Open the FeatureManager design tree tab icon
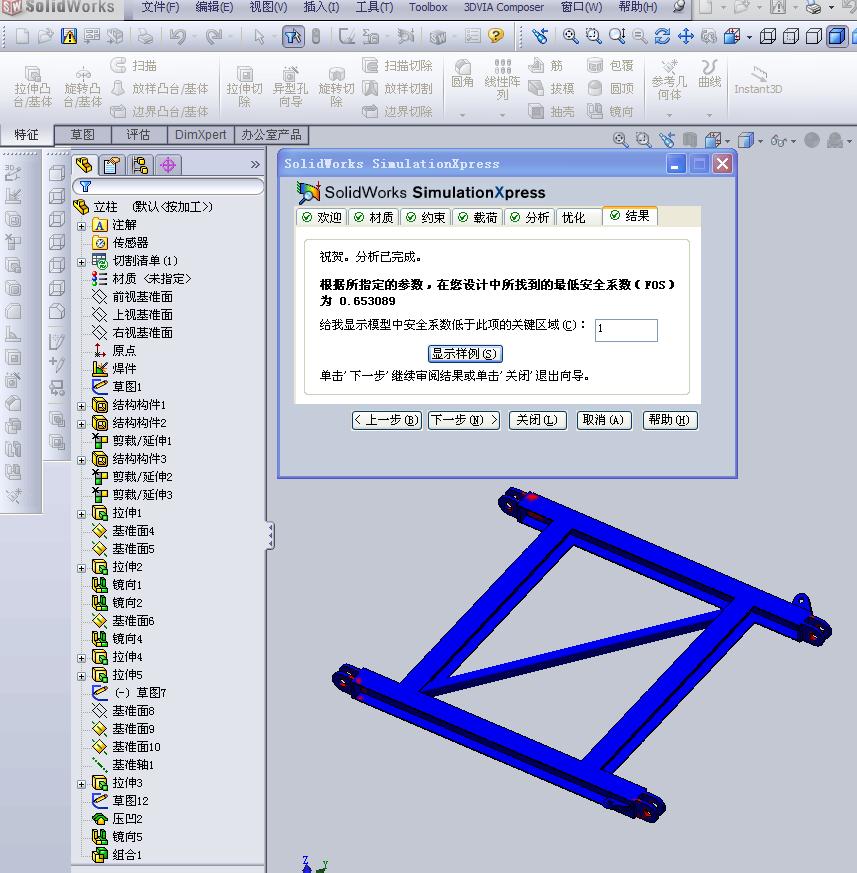 point(85,165)
